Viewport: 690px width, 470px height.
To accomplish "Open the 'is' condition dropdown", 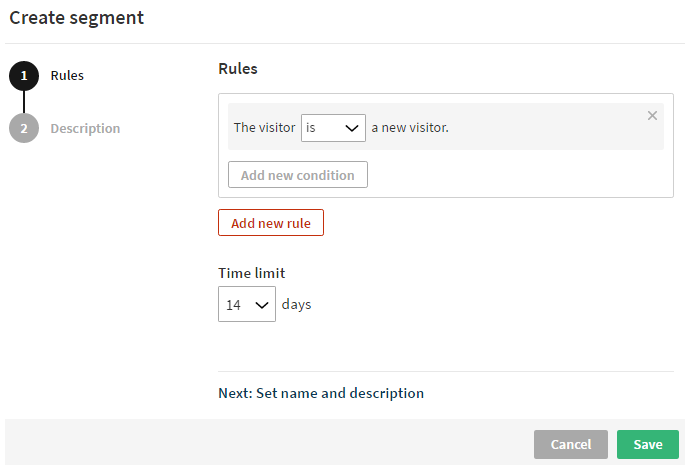I will [x=333, y=128].
